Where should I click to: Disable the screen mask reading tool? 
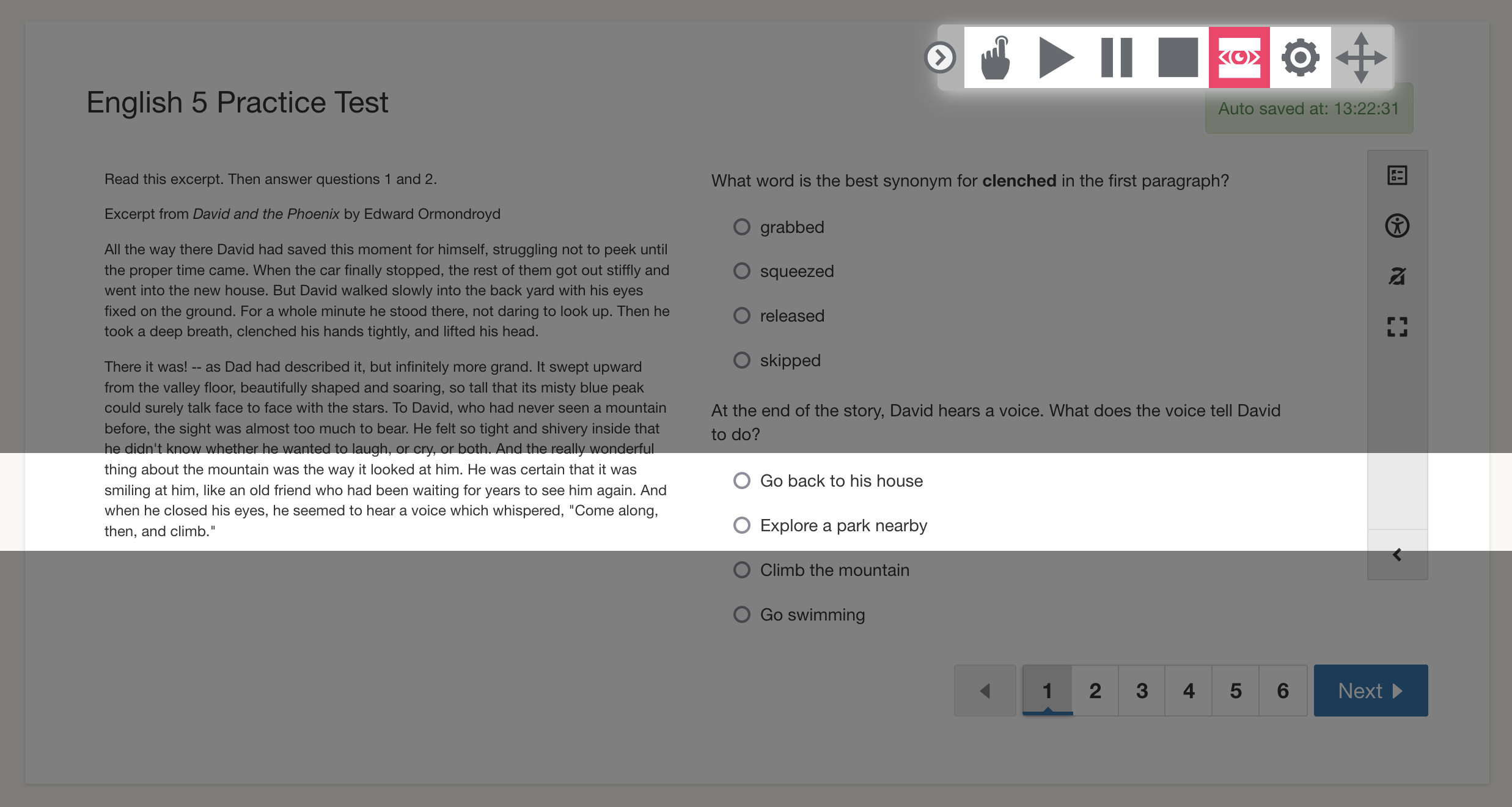click(x=1238, y=58)
